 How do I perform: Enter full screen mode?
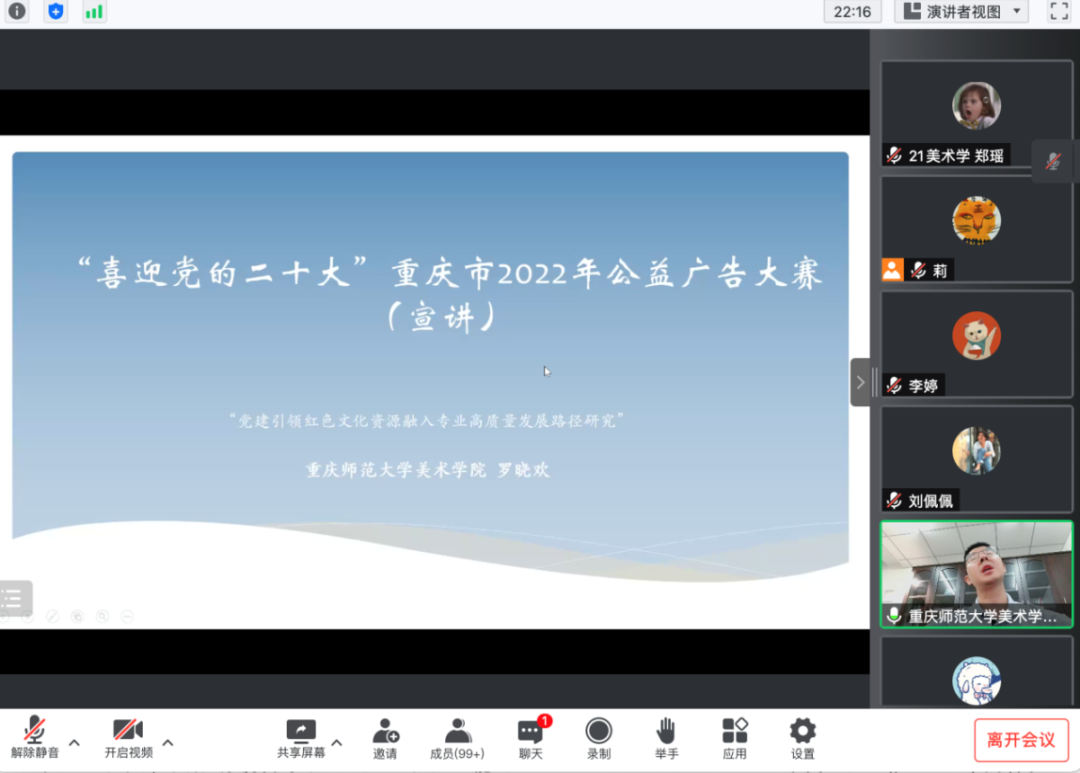click(1058, 12)
